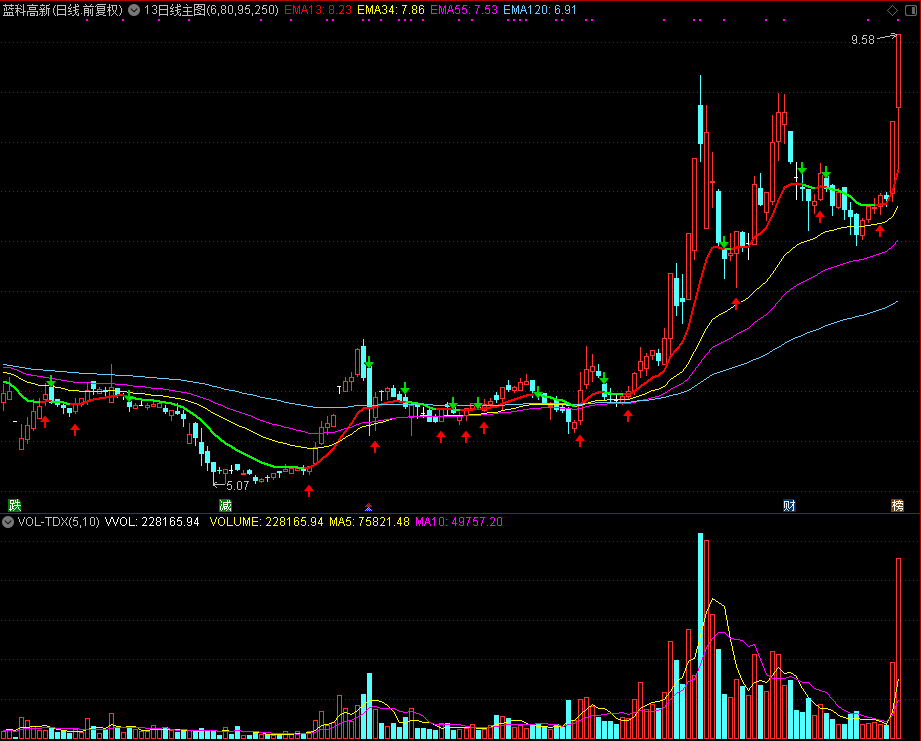This screenshot has width=921, height=741.
Task: Click the green 跌 event marker
Action: (x=15, y=505)
